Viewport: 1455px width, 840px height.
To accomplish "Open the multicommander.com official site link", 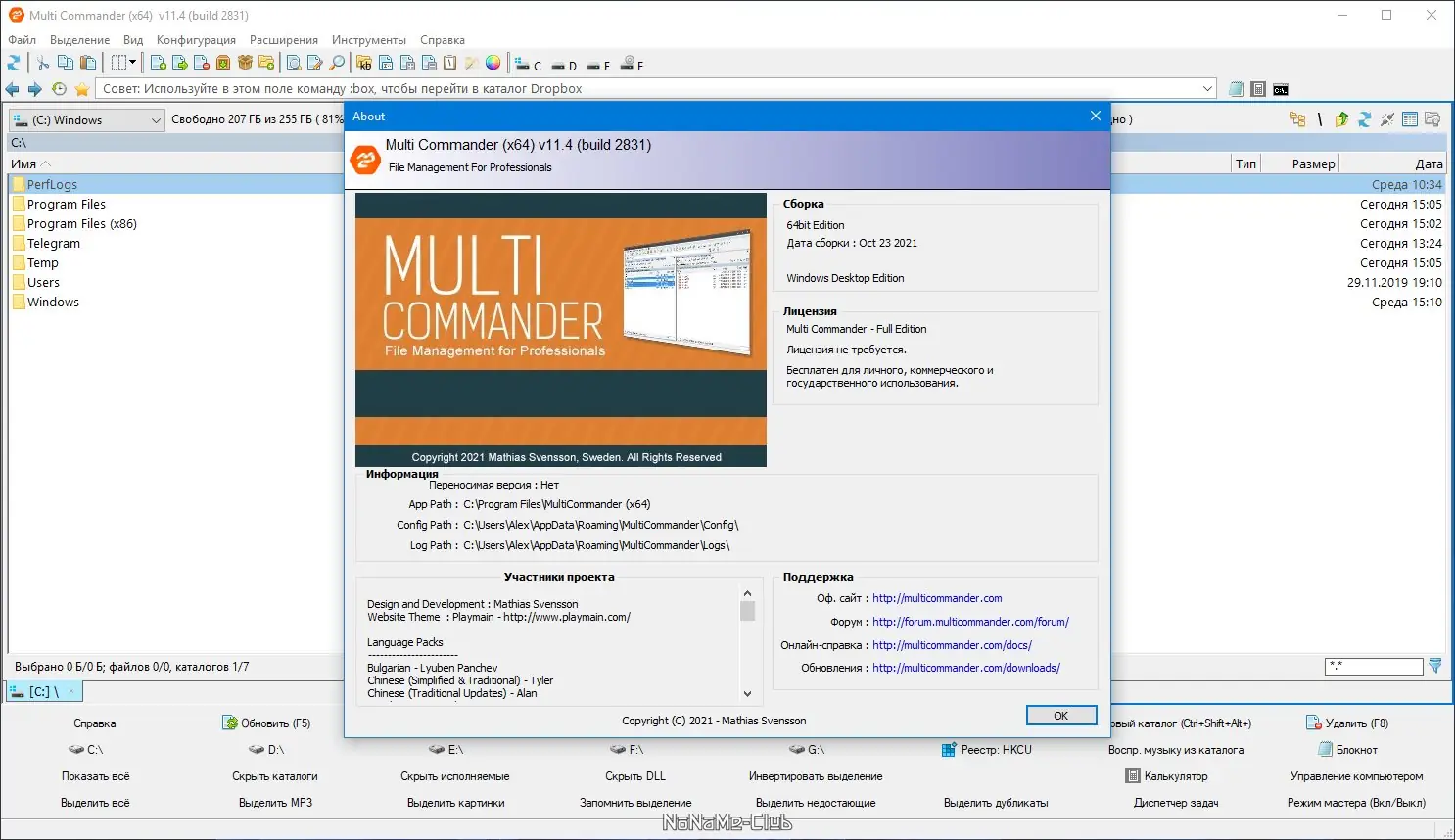I will pyautogui.click(x=937, y=598).
